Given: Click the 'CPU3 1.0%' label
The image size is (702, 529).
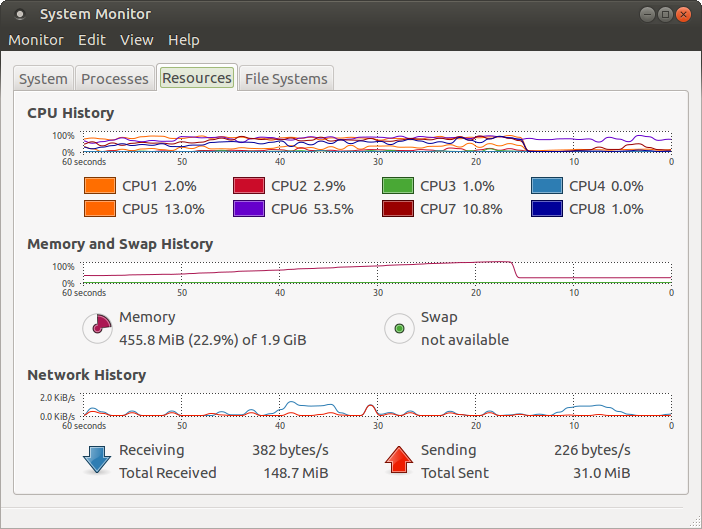Looking at the screenshot, I should (x=457, y=186).
